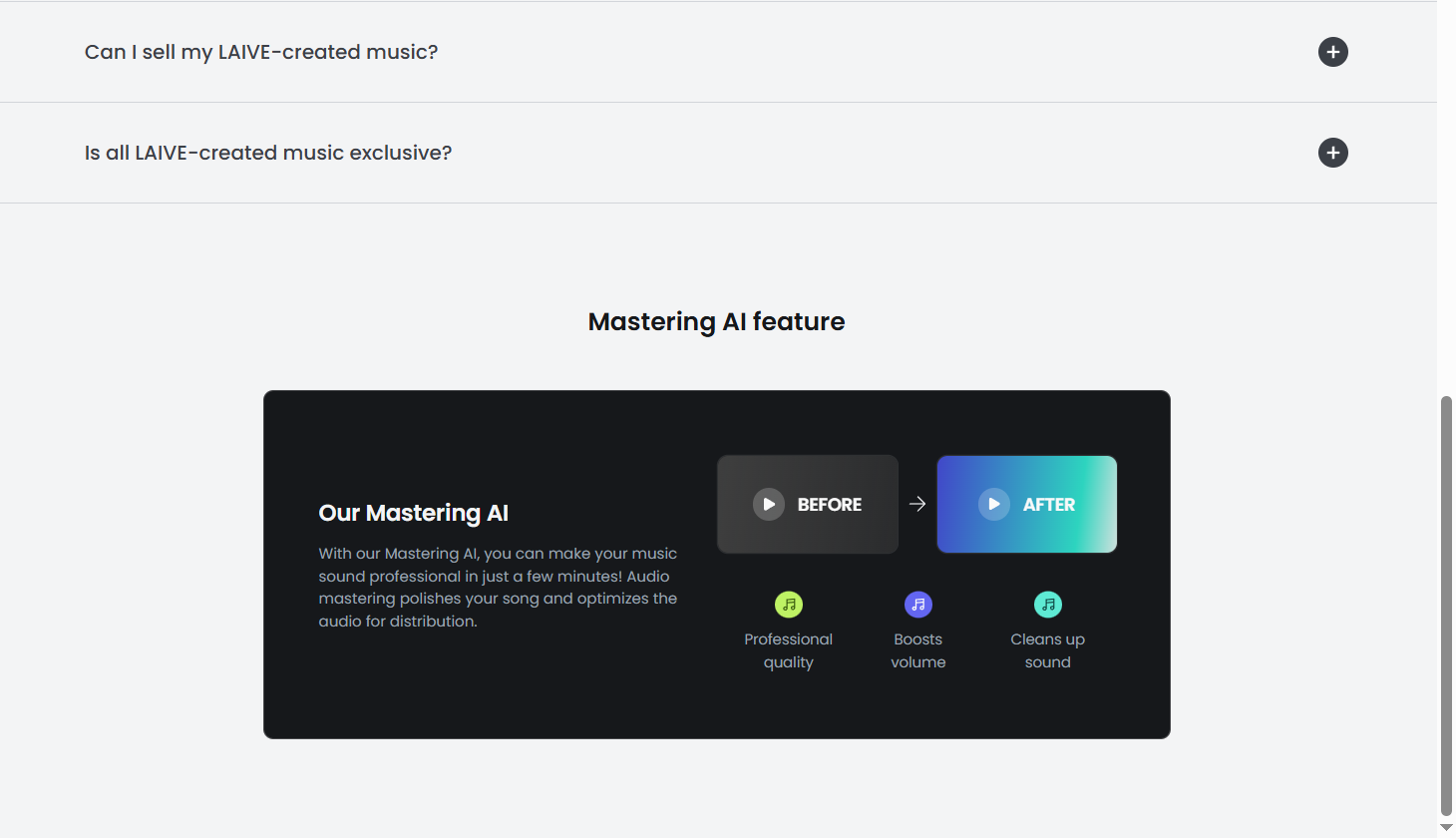
Task: Select the 'Cleans up sound' label
Action: 1048,650
